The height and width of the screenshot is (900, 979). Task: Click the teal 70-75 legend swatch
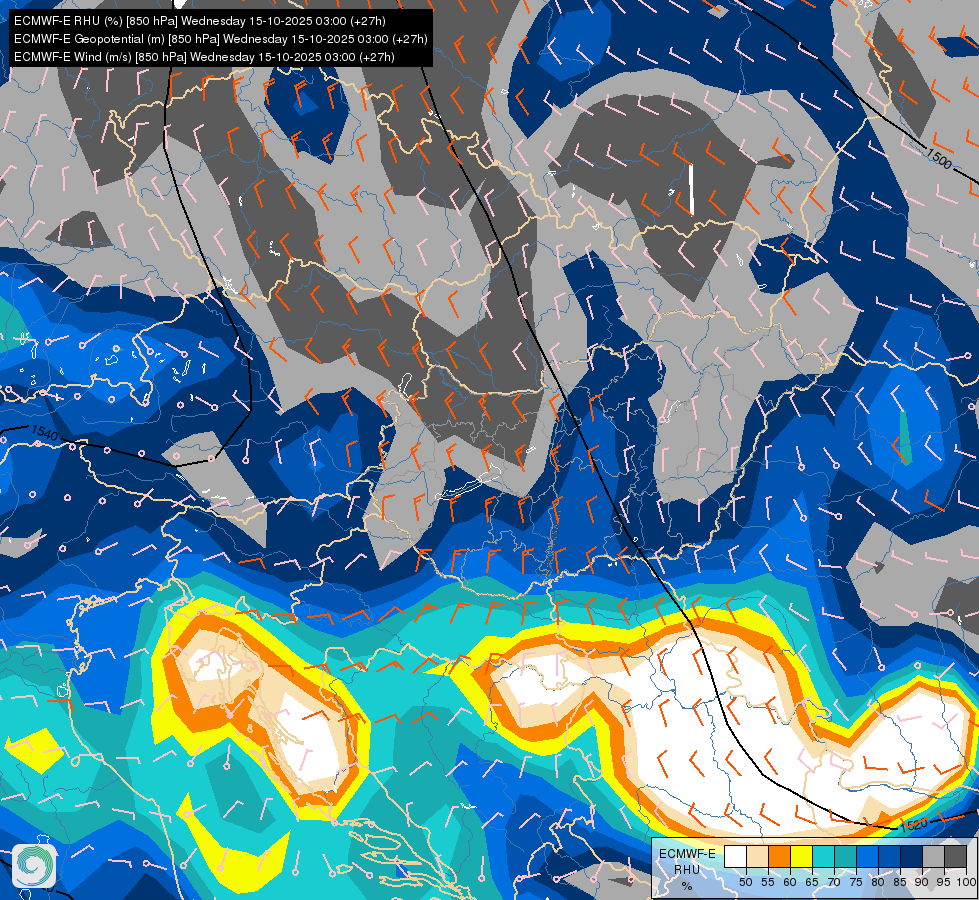point(845,856)
